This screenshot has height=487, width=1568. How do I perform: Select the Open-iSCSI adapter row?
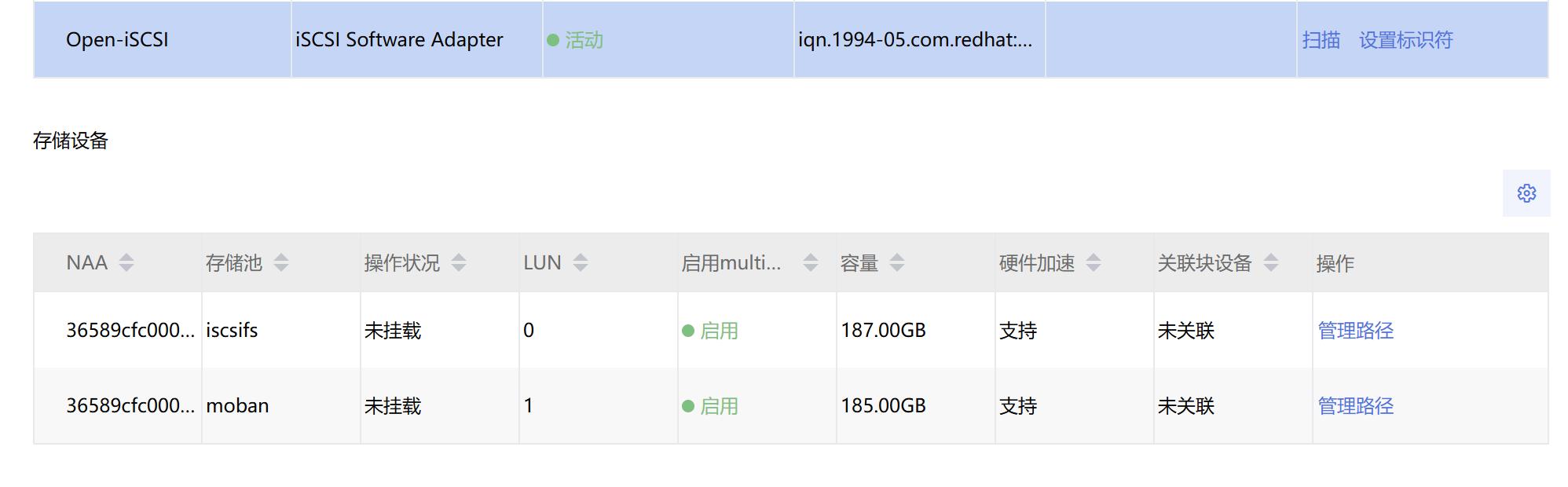click(117, 40)
